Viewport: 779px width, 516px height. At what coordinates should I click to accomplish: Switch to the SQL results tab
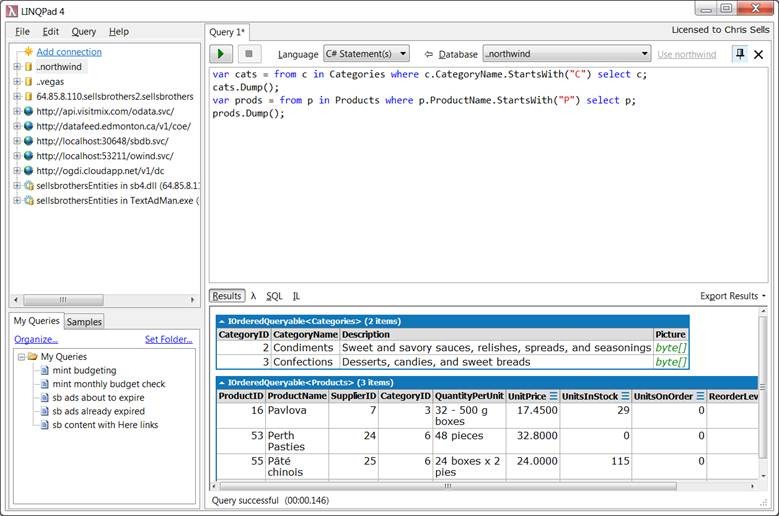[x=274, y=296]
